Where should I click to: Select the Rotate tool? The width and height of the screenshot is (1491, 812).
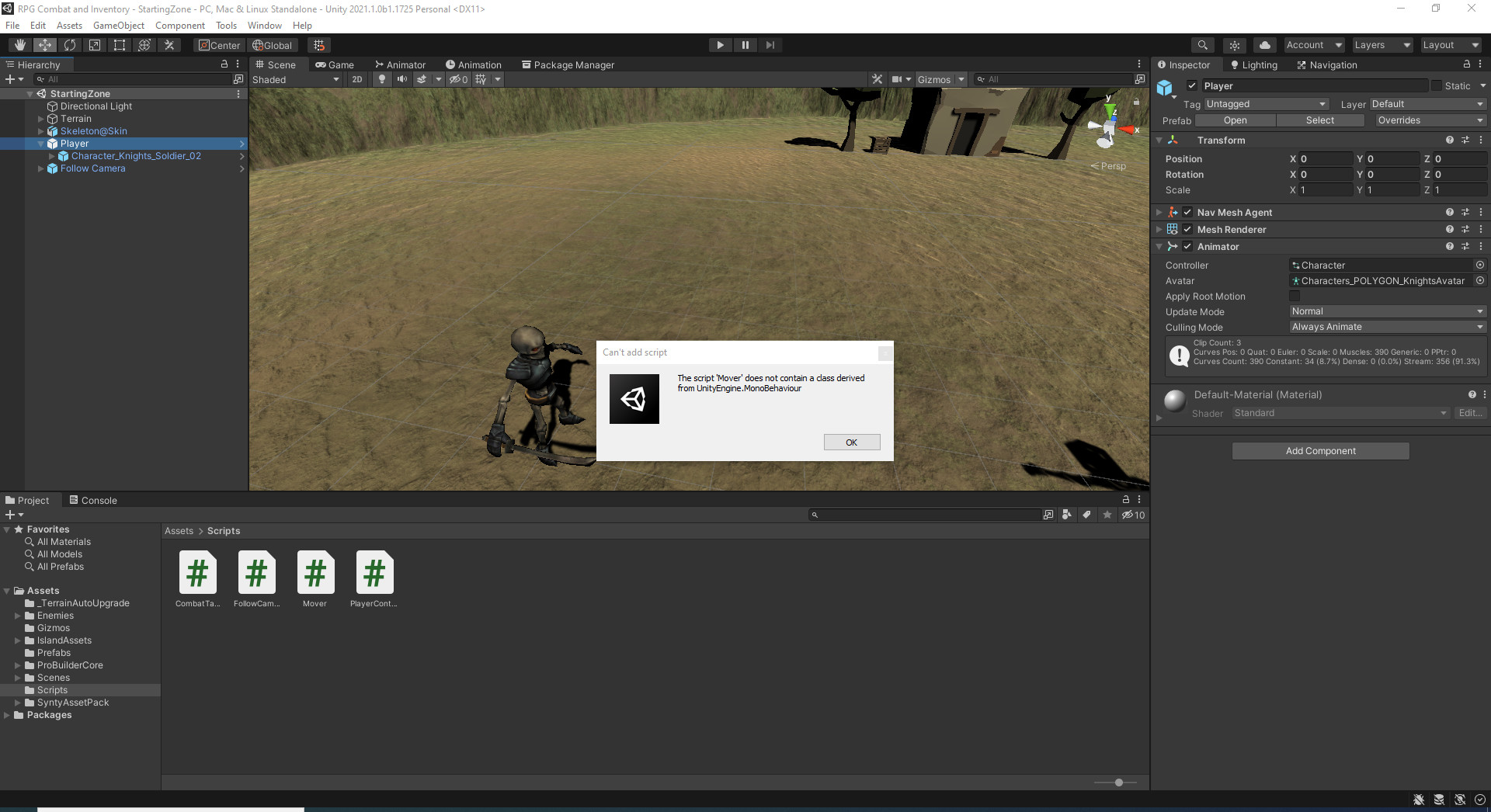tap(70, 45)
